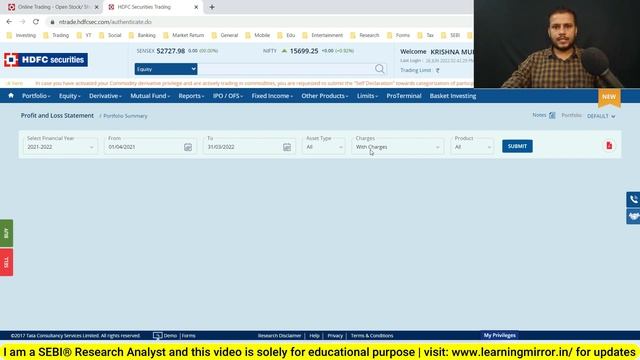
Task: Click the stock search input field
Action: (286, 69)
